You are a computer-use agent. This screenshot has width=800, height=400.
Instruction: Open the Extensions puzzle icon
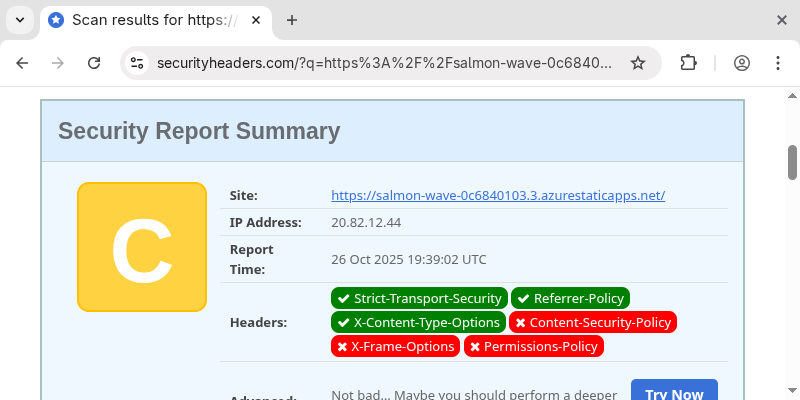688,63
